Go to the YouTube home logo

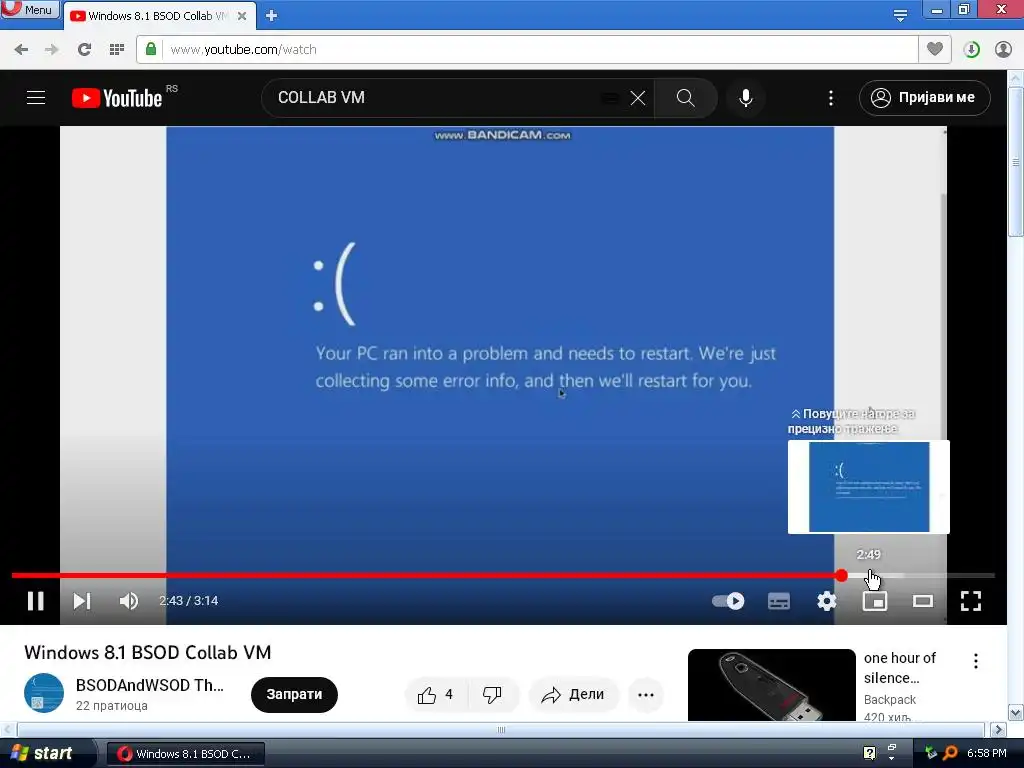pos(117,98)
